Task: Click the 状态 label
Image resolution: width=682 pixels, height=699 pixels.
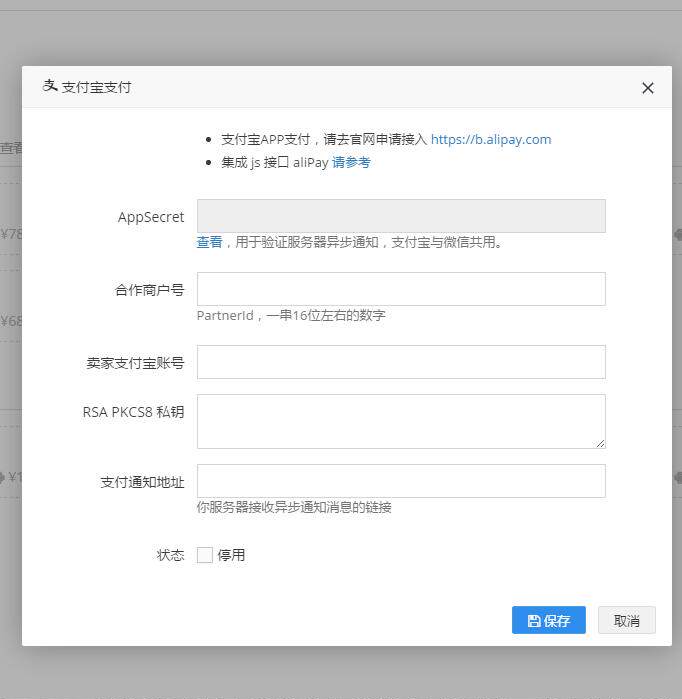Action: click(171, 555)
